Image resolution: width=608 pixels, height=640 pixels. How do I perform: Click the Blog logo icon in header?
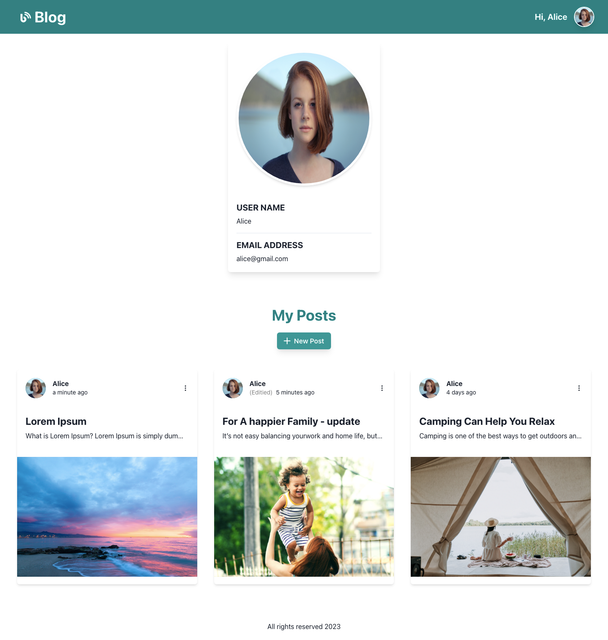click(25, 17)
